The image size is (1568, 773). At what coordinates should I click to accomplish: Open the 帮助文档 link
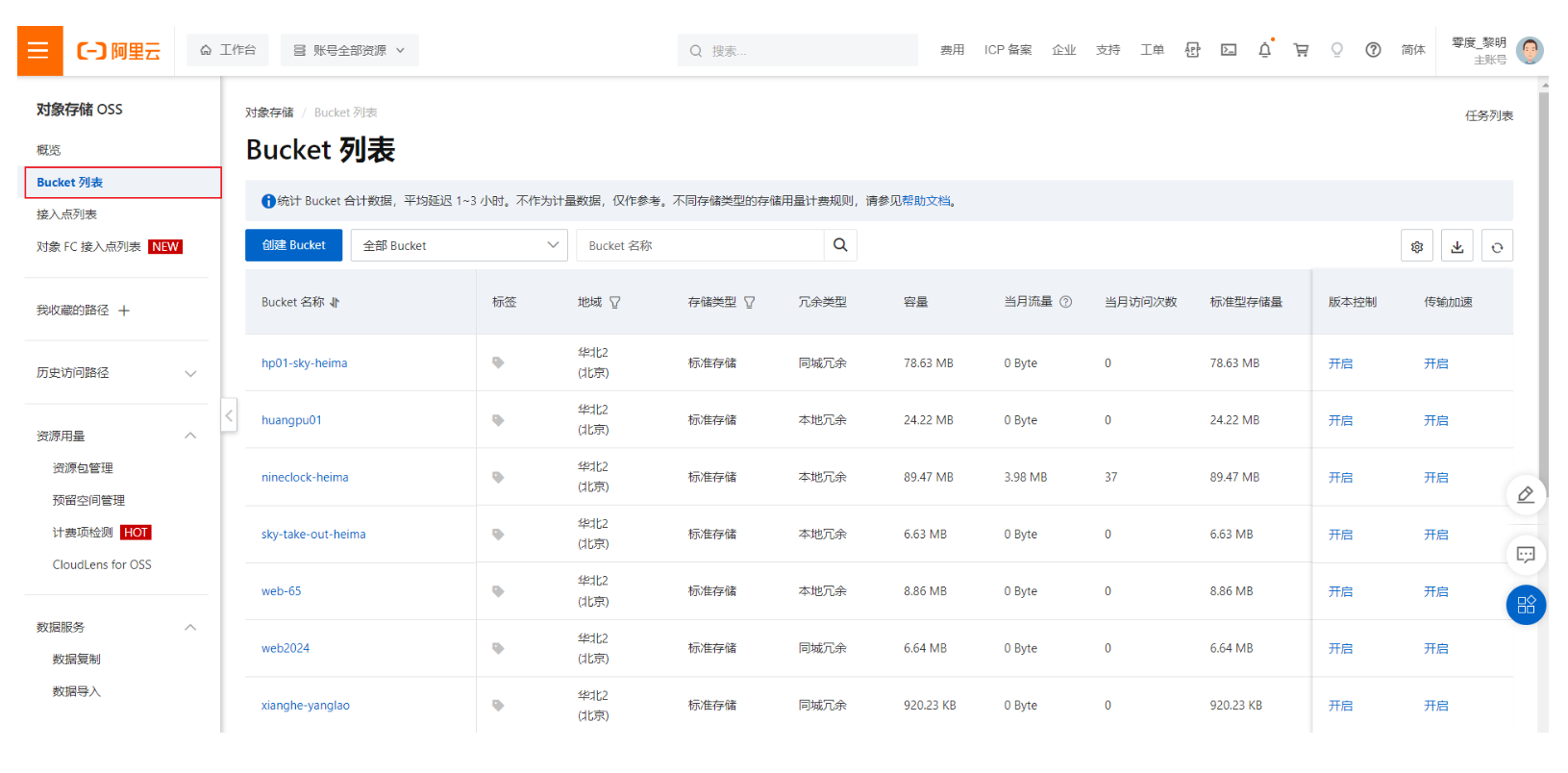pos(926,201)
